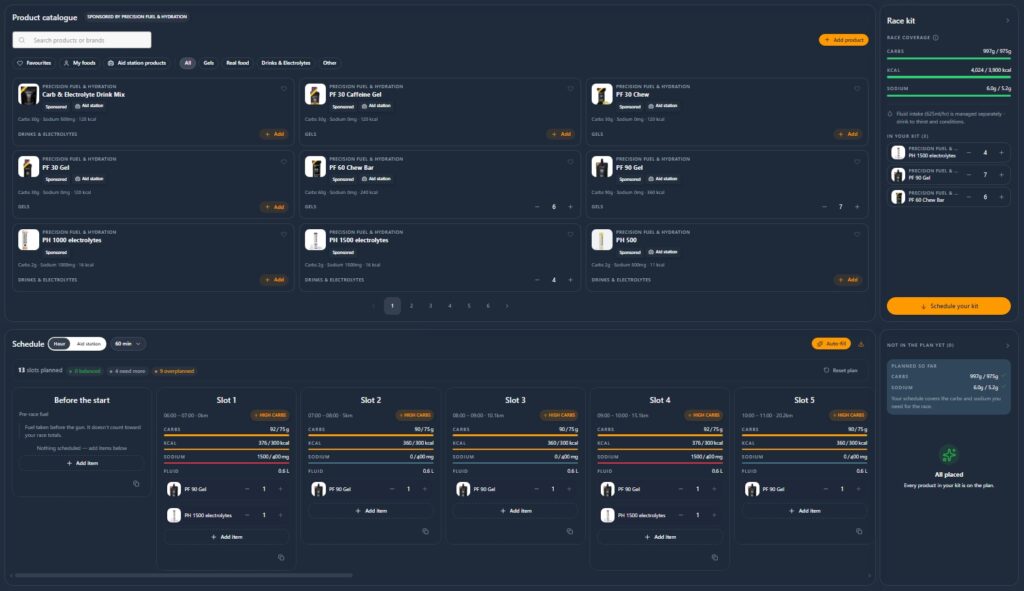Decrease PH 1500 electrolytes count in Race kit
The height and width of the screenshot is (591, 1024).
coord(968,153)
